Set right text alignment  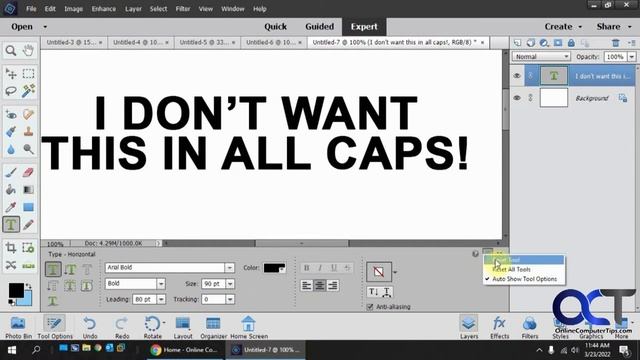click(333, 285)
